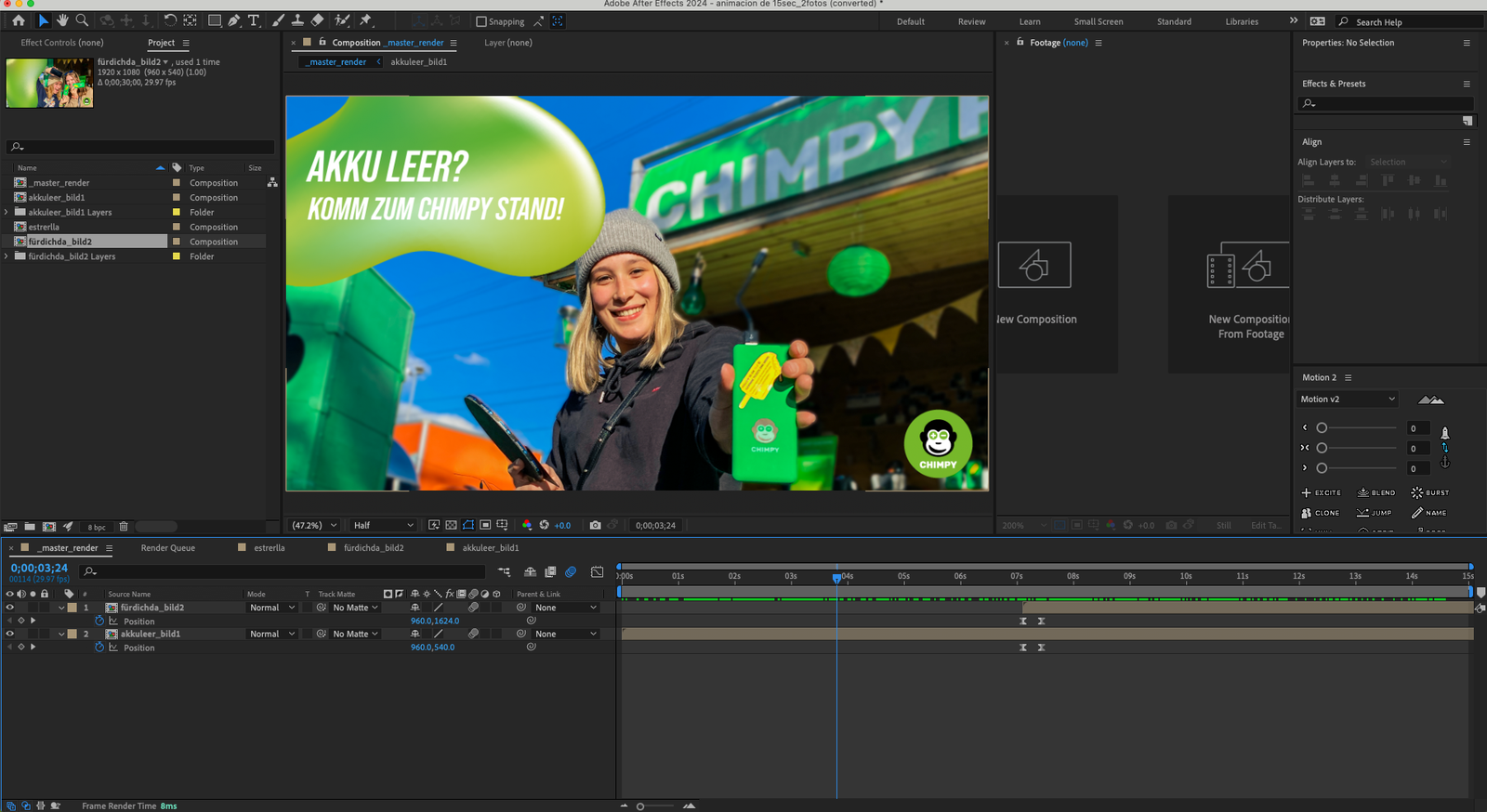Select the Hand tool
Screen dimensions: 1487x812
click(62, 20)
